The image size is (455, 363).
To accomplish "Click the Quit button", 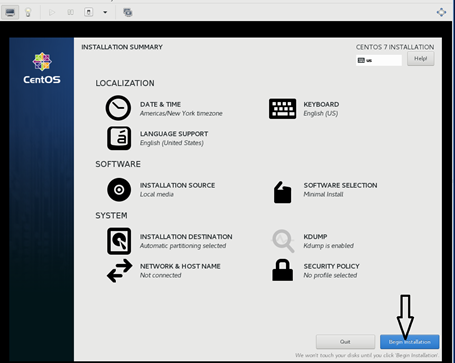I will click(x=345, y=342).
